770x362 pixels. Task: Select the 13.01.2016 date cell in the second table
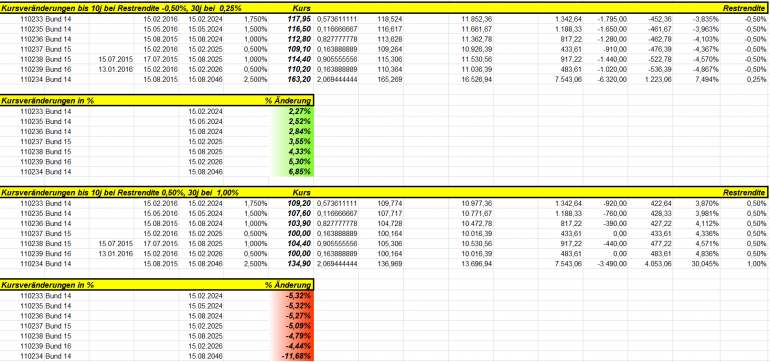tap(111, 253)
